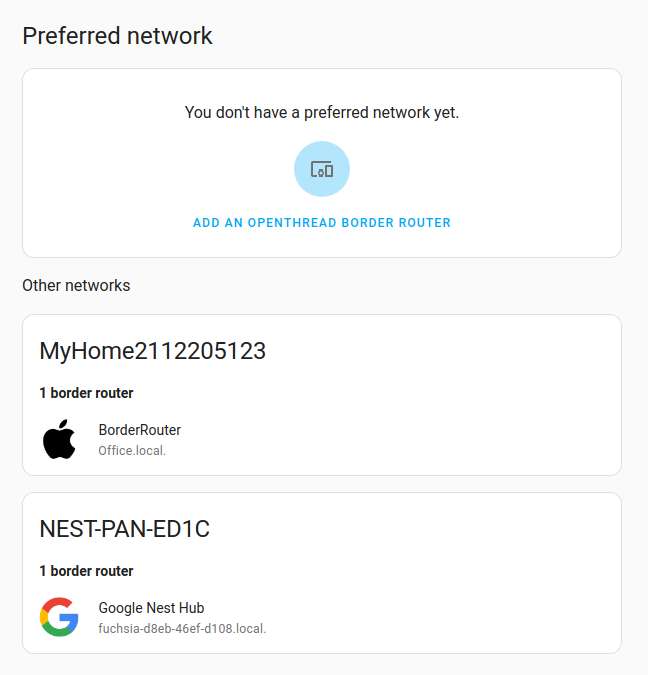Open the Google Nest Hub entry
Image resolution: width=648 pixels, height=675 pixels.
tap(151, 608)
